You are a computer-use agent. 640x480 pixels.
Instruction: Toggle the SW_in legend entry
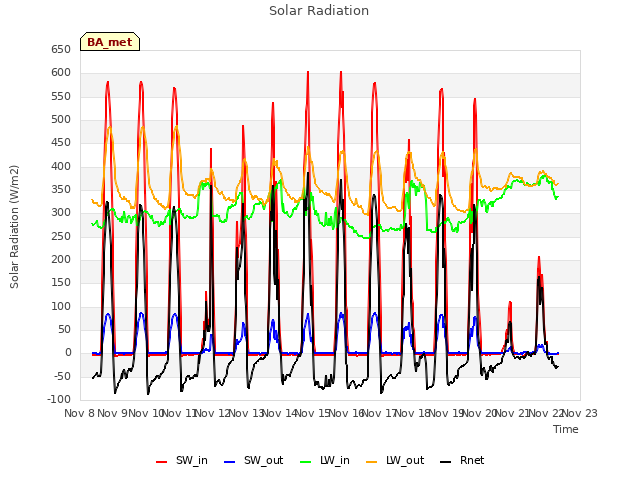pos(182,460)
